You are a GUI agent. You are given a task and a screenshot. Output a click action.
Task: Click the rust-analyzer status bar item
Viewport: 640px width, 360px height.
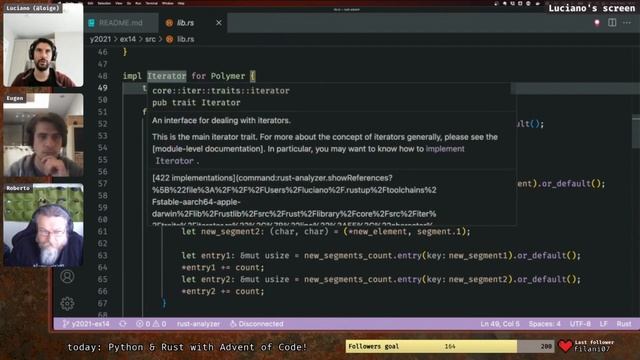click(198, 324)
